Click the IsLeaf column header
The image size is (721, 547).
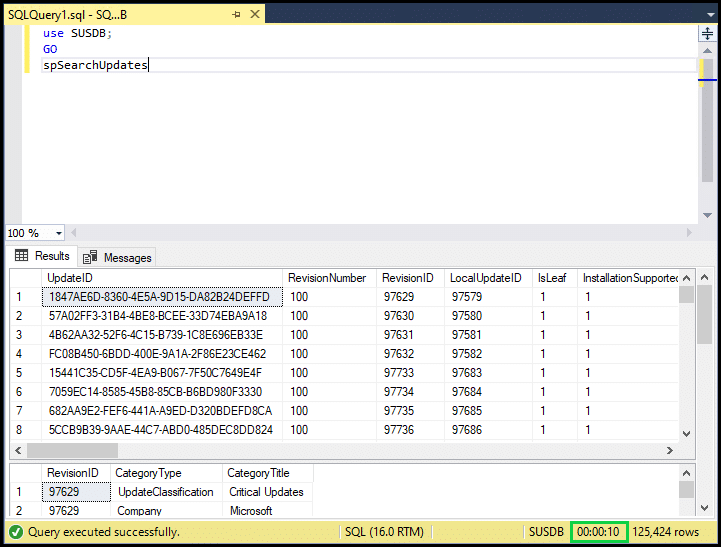point(555,278)
